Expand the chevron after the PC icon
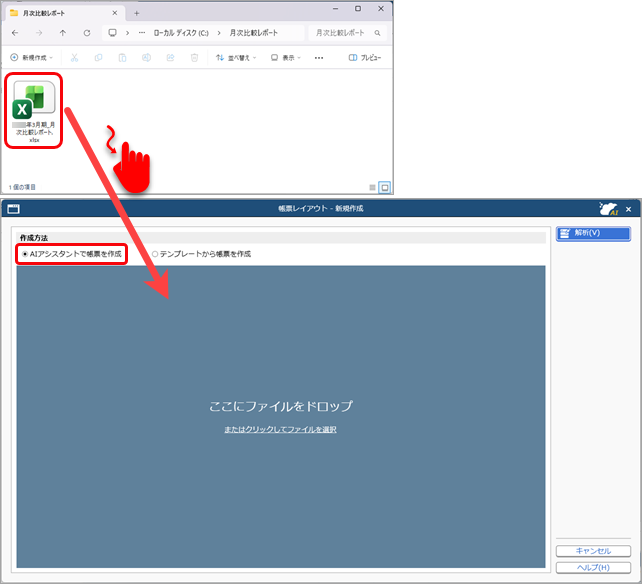642x584 pixels. click(127, 33)
